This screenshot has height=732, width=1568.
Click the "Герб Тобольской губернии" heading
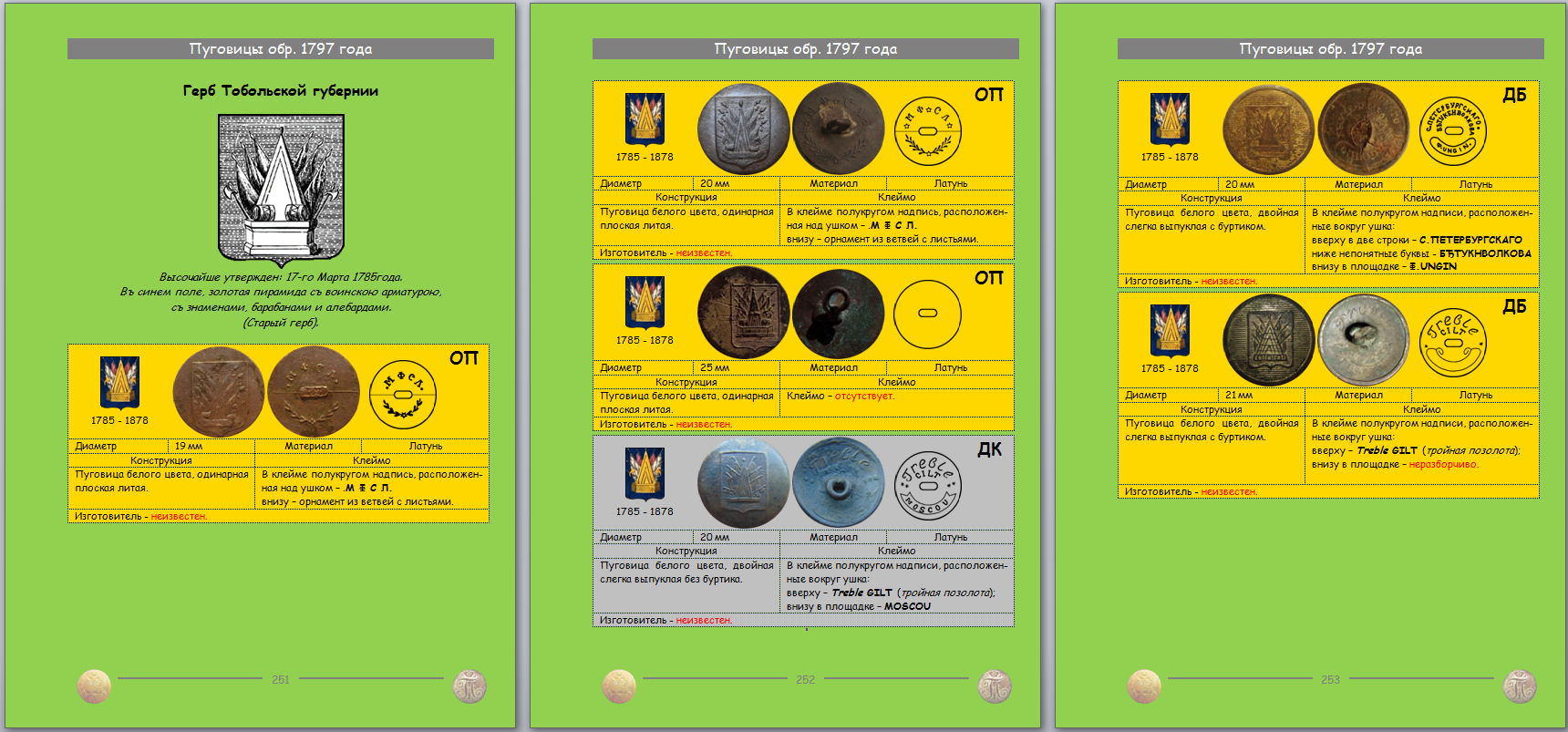pos(281,91)
